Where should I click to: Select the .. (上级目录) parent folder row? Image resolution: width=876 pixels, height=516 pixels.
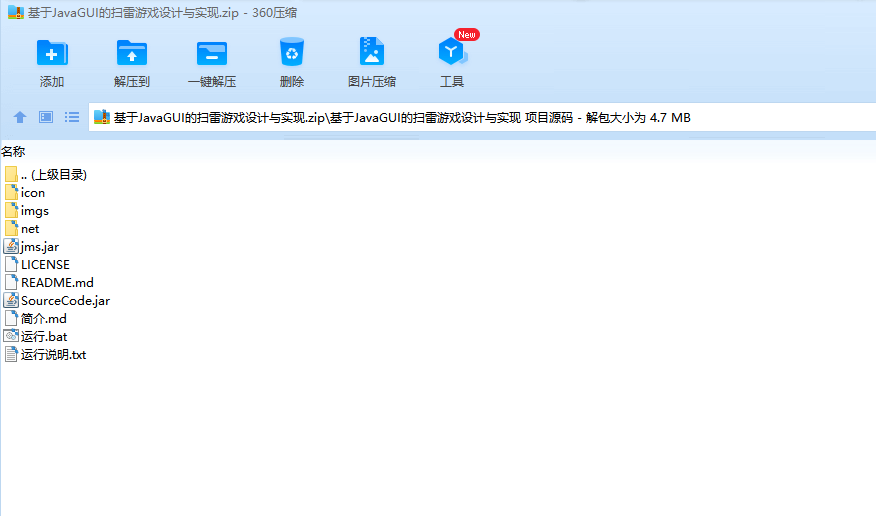[x=46, y=175]
